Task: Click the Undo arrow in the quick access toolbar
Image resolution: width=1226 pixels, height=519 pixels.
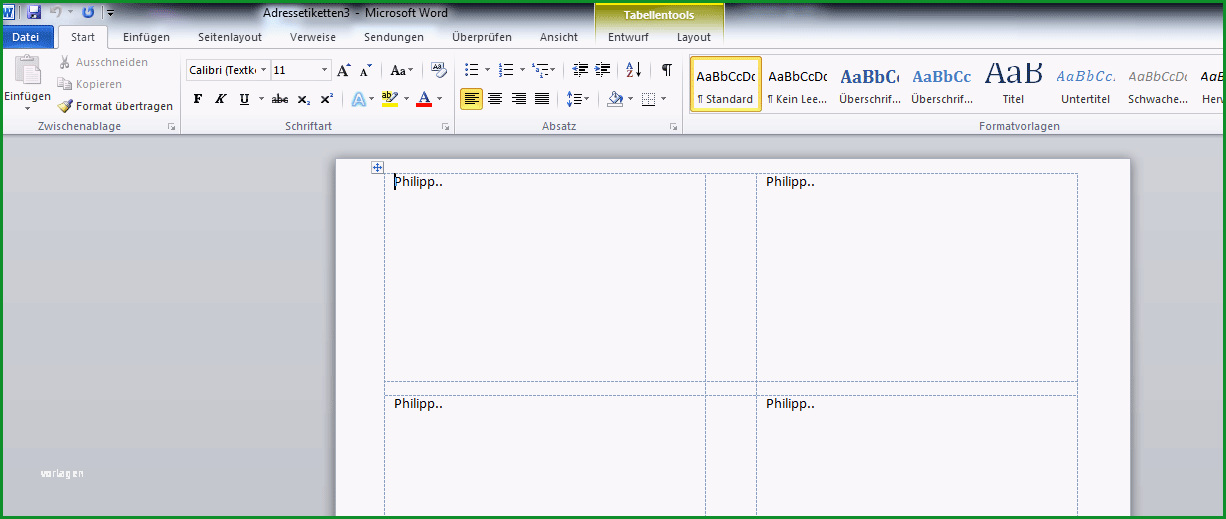Action: pyautogui.click(x=57, y=12)
